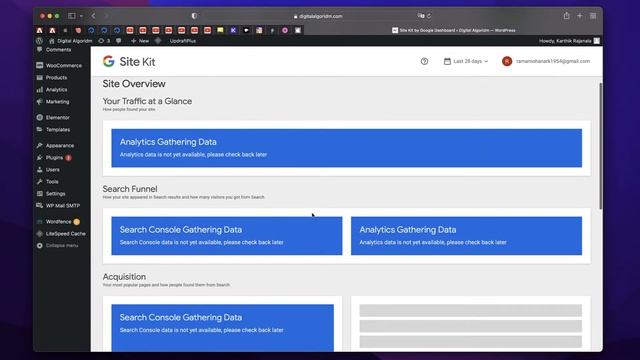Visit the Digital Algoridm site link

[71, 41]
